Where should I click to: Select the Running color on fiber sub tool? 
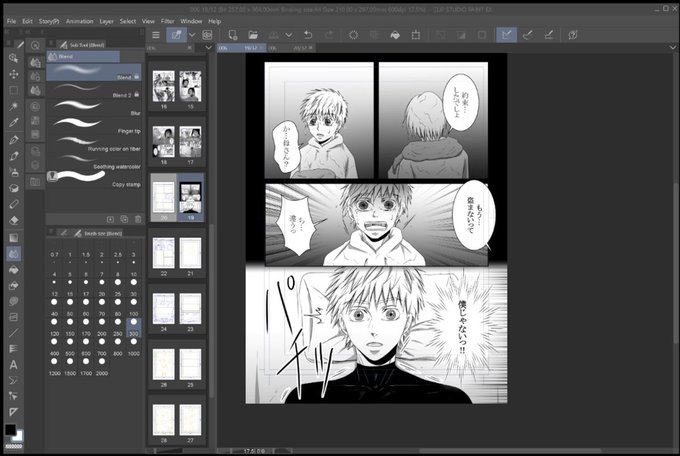(x=94, y=144)
